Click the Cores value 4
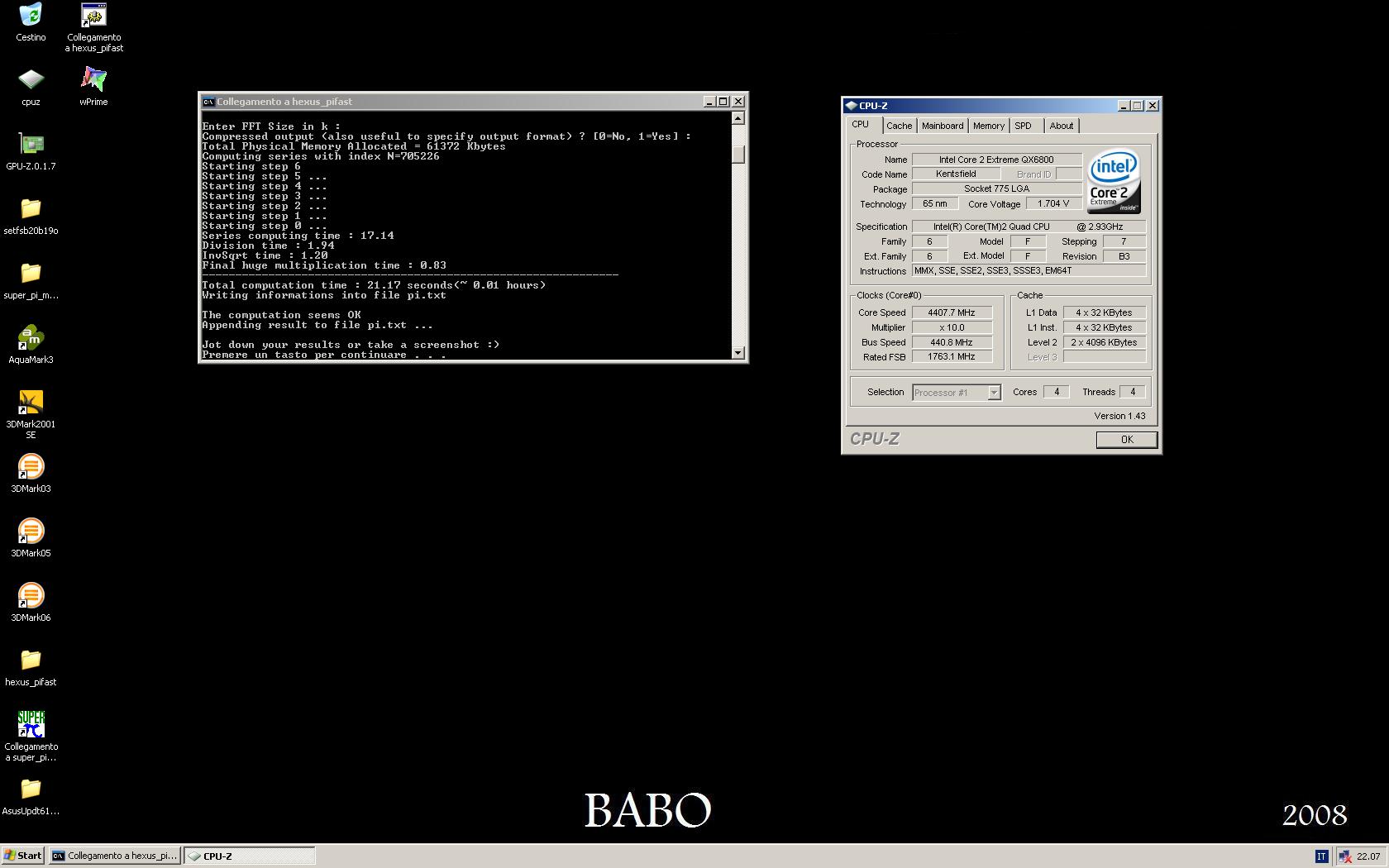Screen dimensions: 1389x868 [1056, 393]
